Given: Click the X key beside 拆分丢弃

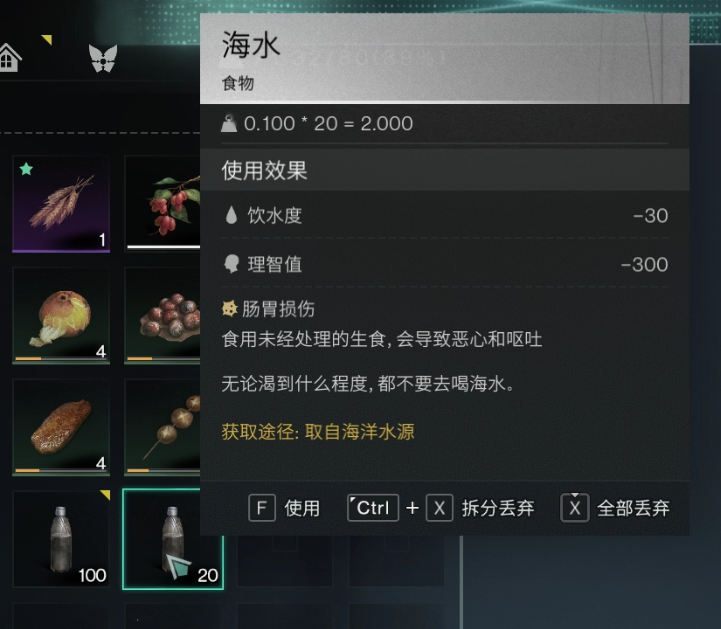Looking at the screenshot, I should [x=440, y=508].
